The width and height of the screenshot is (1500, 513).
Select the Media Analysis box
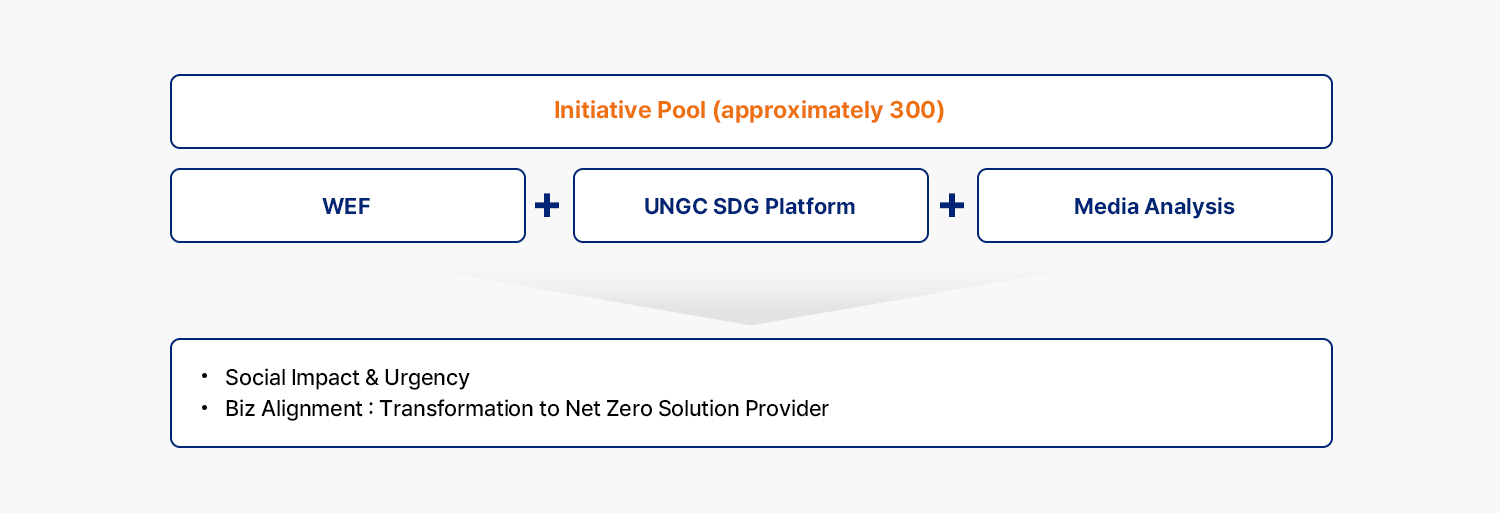tap(1155, 205)
